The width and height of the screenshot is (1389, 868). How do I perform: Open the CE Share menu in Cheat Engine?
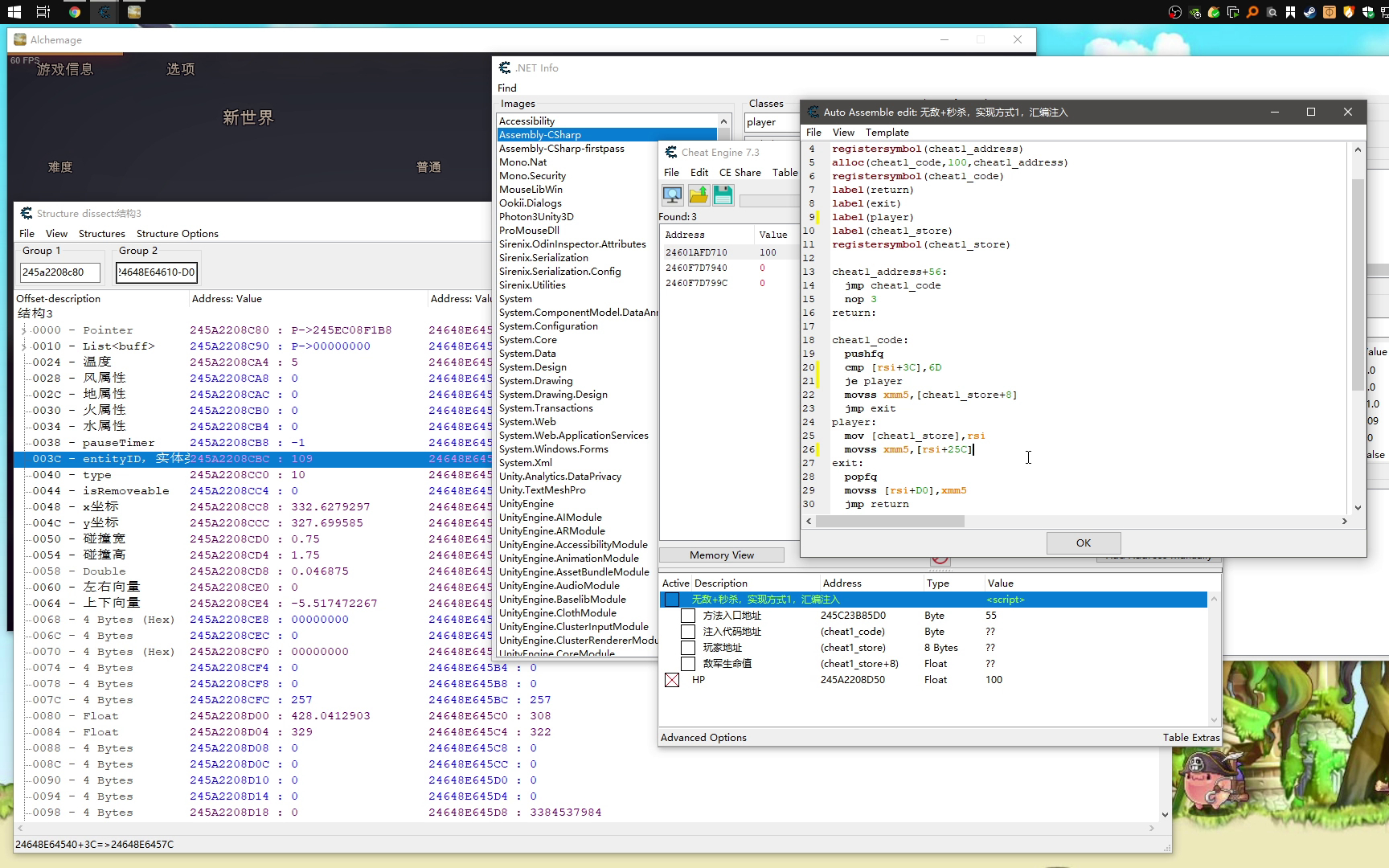(x=740, y=173)
